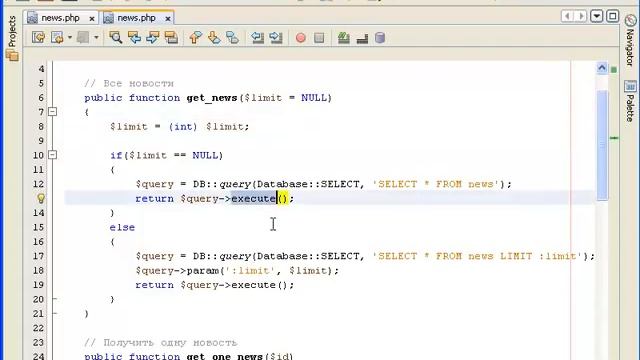
Task: Click 'return' keyword on line 19
Action: coord(155,285)
